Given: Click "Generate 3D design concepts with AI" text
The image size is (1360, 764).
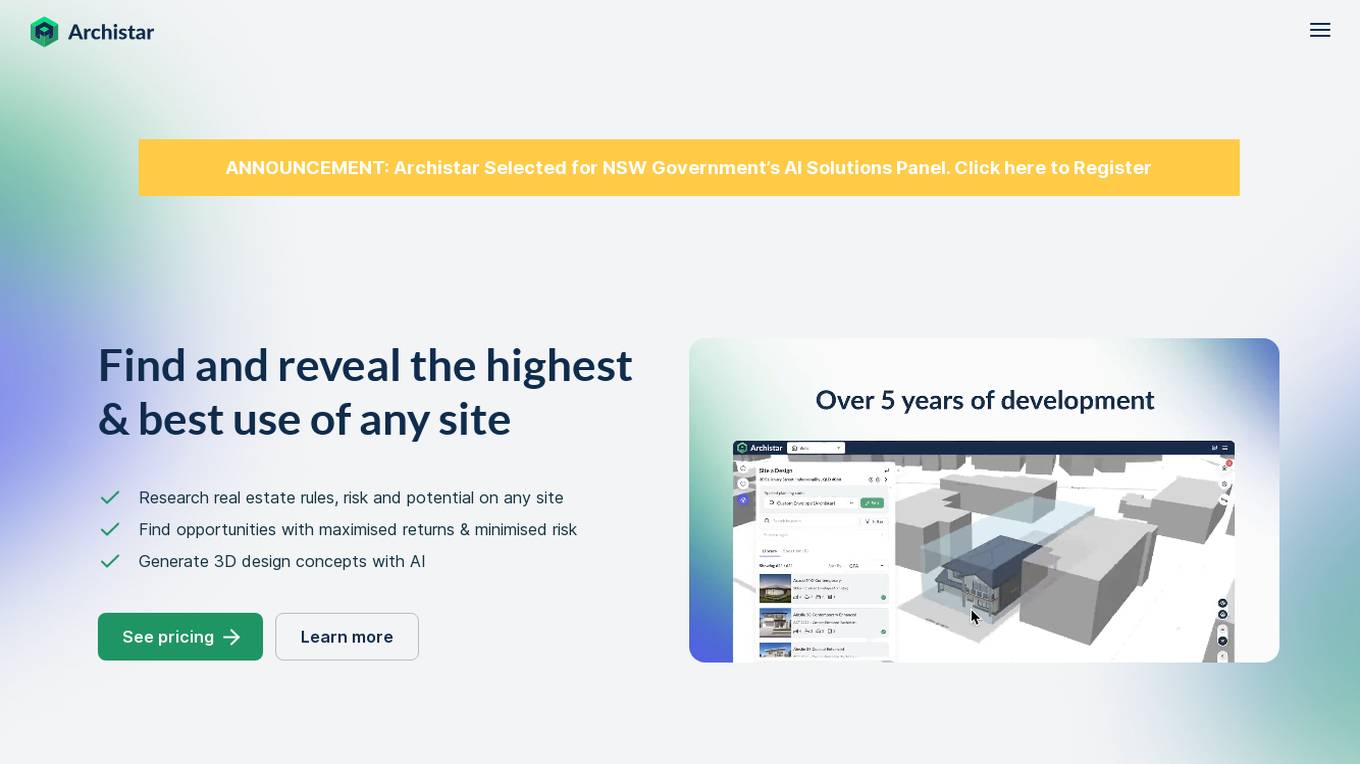Looking at the screenshot, I should click(282, 562).
